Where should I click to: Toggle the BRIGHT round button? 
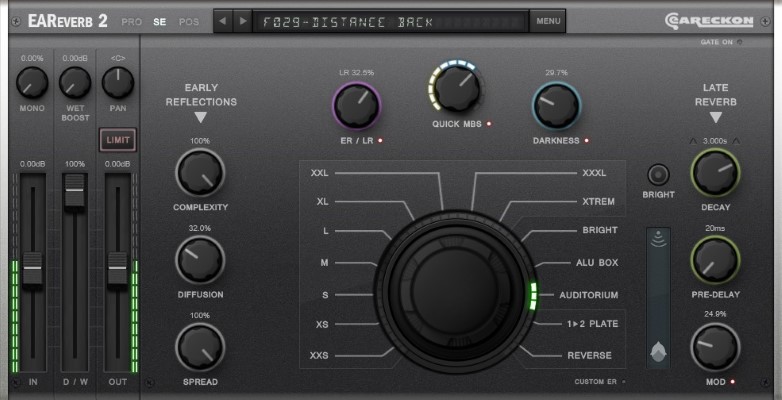(x=658, y=175)
